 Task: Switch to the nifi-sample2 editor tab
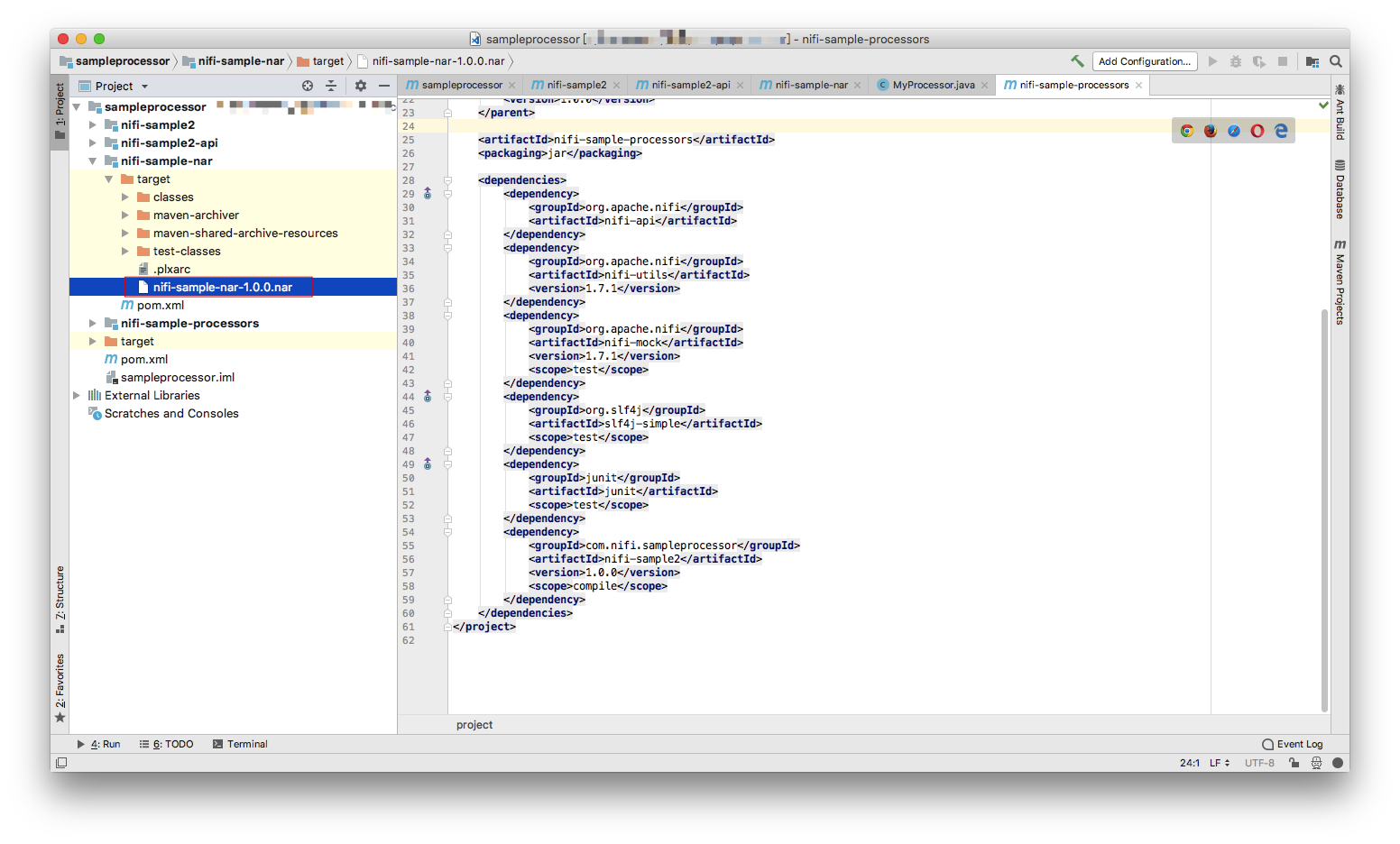coord(576,85)
